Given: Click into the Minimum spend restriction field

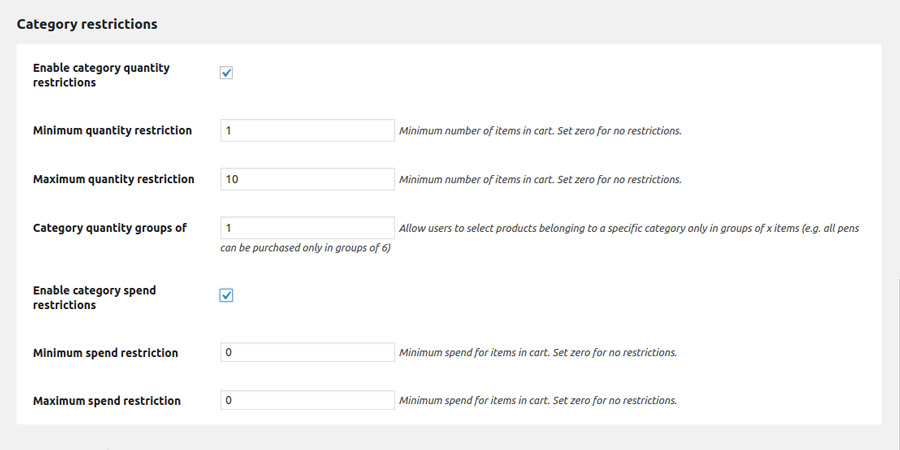Looking at the screenshot, I should (x=307, y=352).
